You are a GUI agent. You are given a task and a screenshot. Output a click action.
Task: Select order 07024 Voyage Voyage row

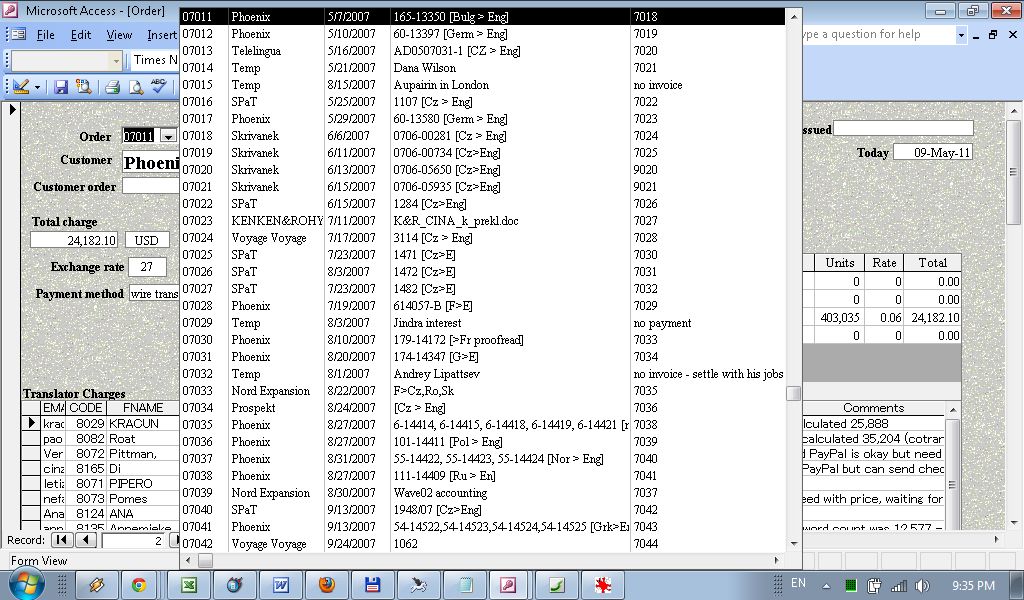click(x=483, y=238)
